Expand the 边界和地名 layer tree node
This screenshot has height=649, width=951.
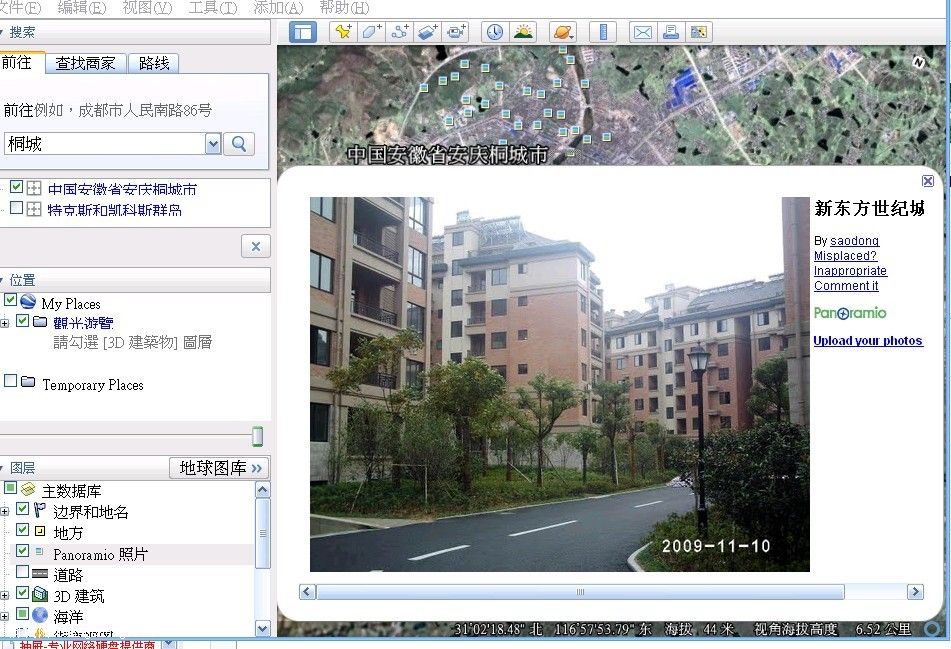[x=5, y=510]
